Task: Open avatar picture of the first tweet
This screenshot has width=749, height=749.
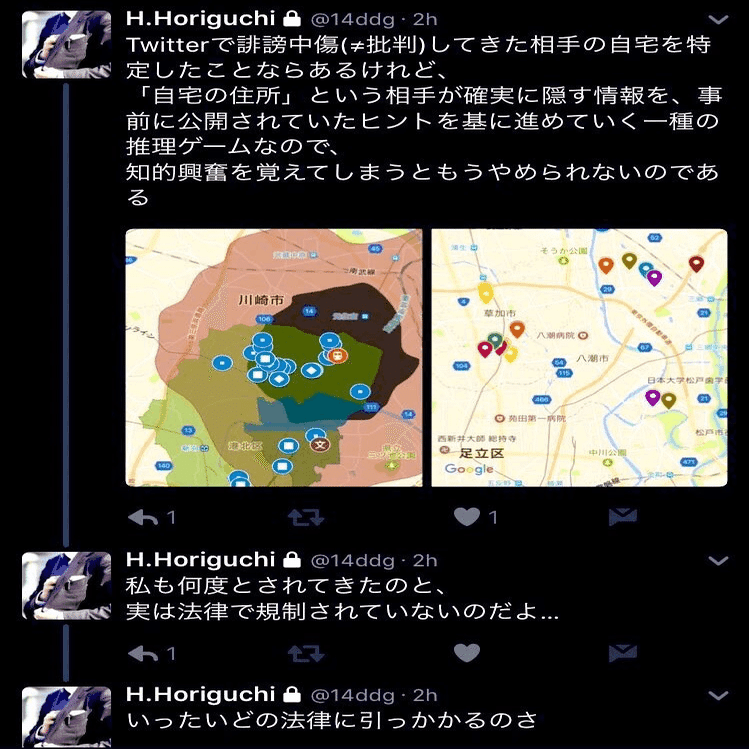Action: [x=66, y=44]
